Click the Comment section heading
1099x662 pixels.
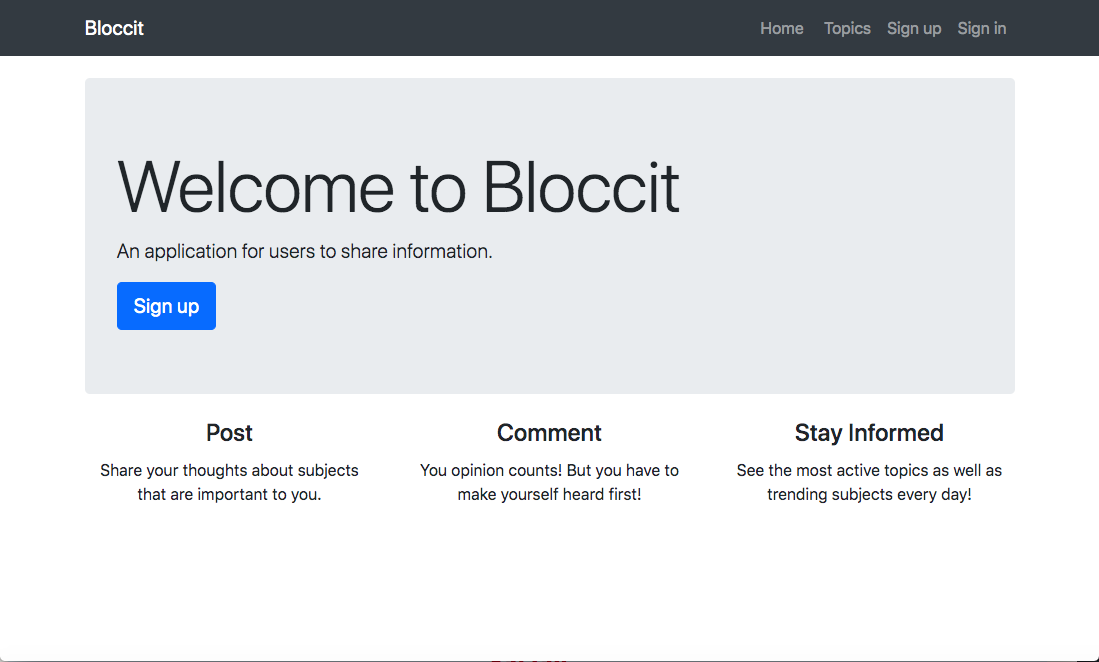[x=549, y=432]
